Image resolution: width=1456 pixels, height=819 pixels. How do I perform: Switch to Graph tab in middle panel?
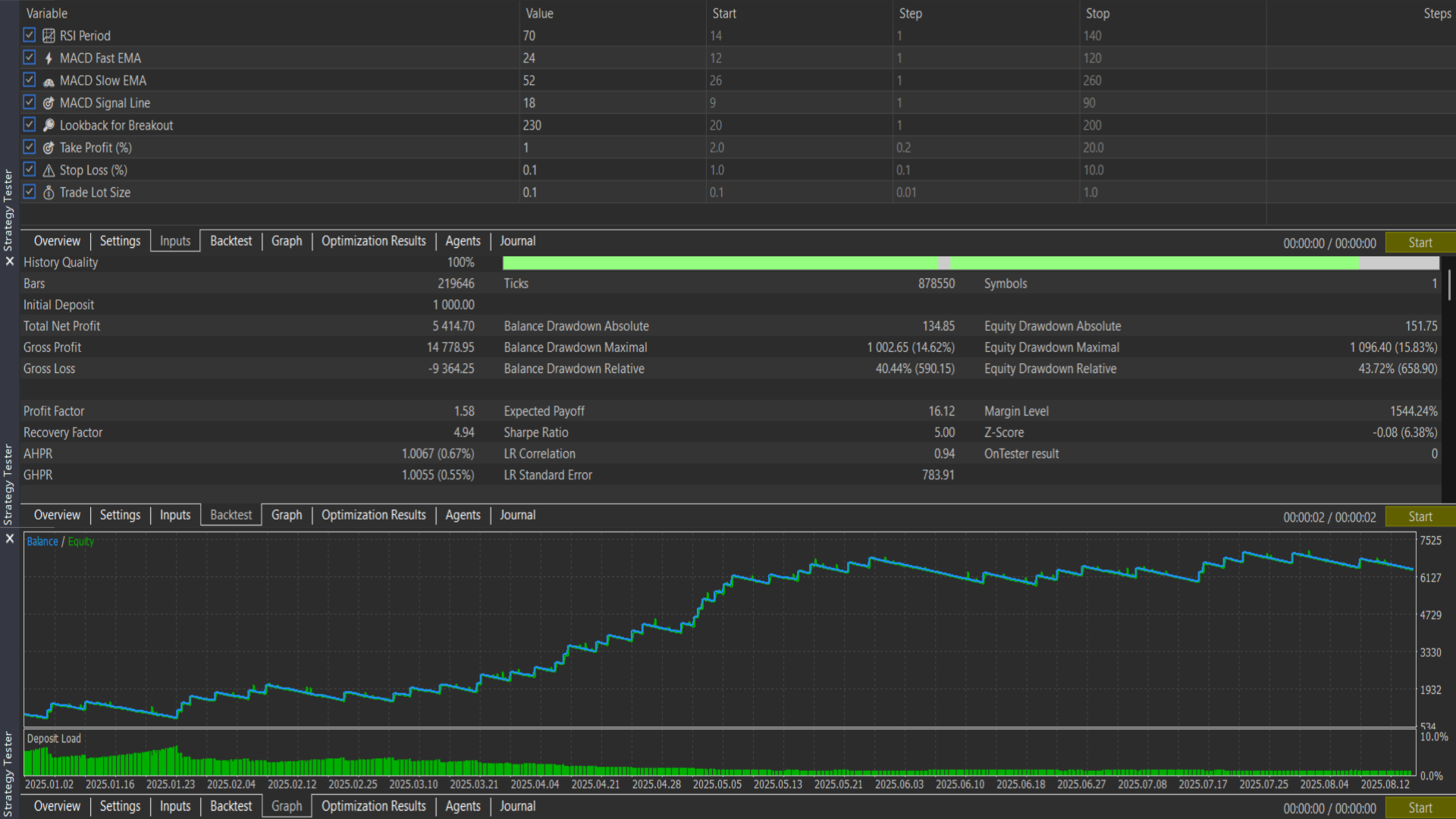[x=287, y=515]
